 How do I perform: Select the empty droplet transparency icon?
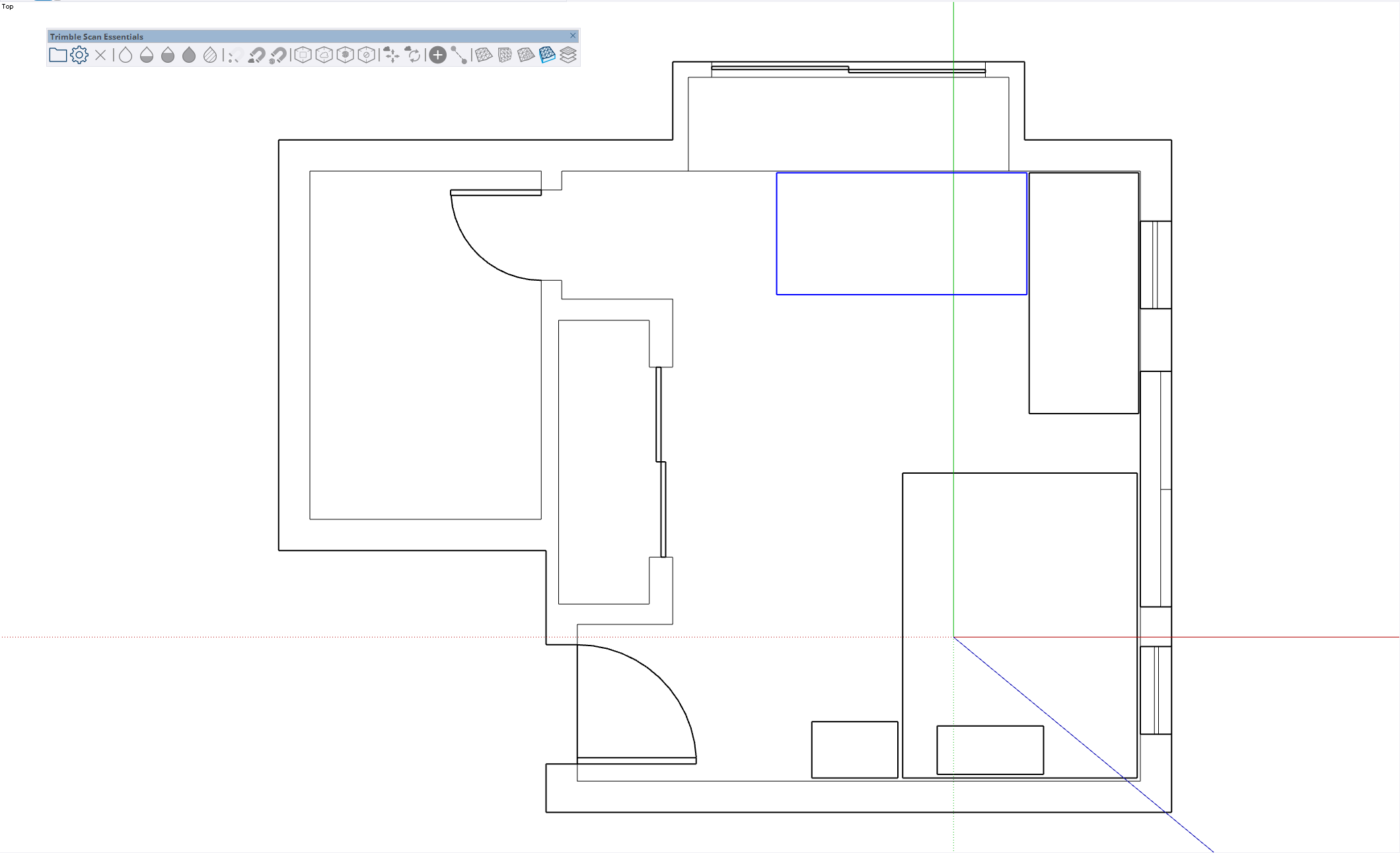point(126,55)
